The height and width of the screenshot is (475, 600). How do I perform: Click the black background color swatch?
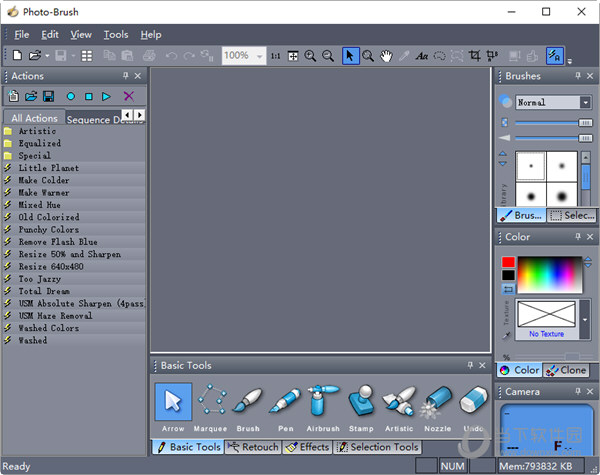[508, 275]
